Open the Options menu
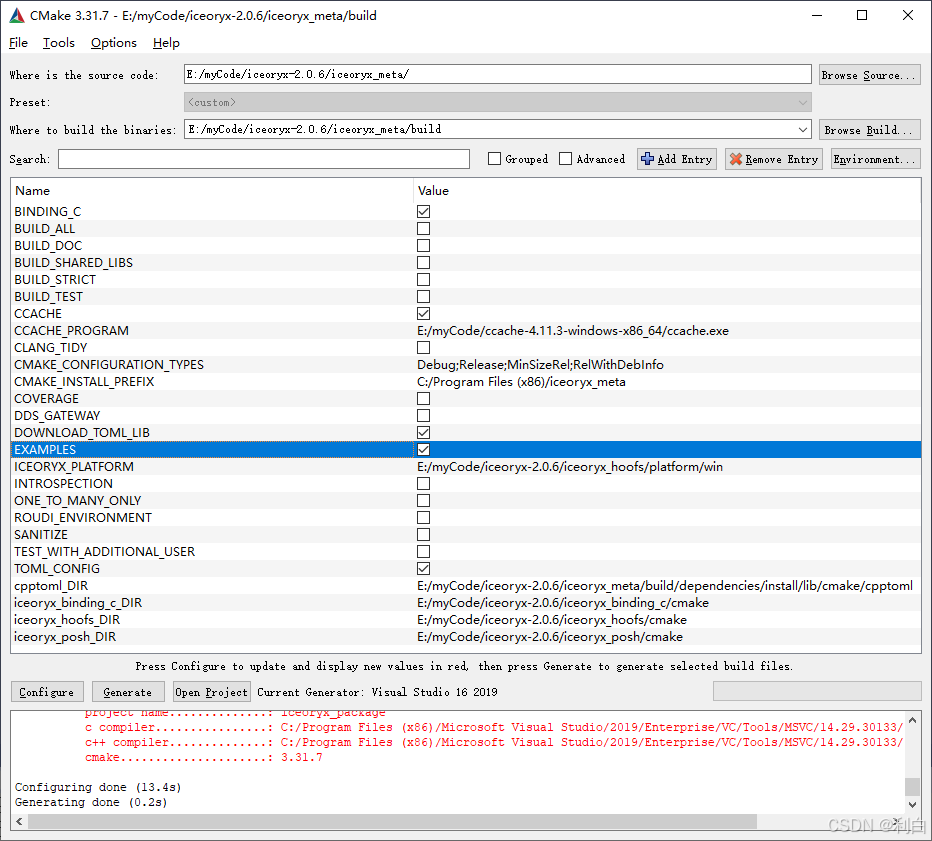This screenshot has width=932, height=841. point(114,43)
